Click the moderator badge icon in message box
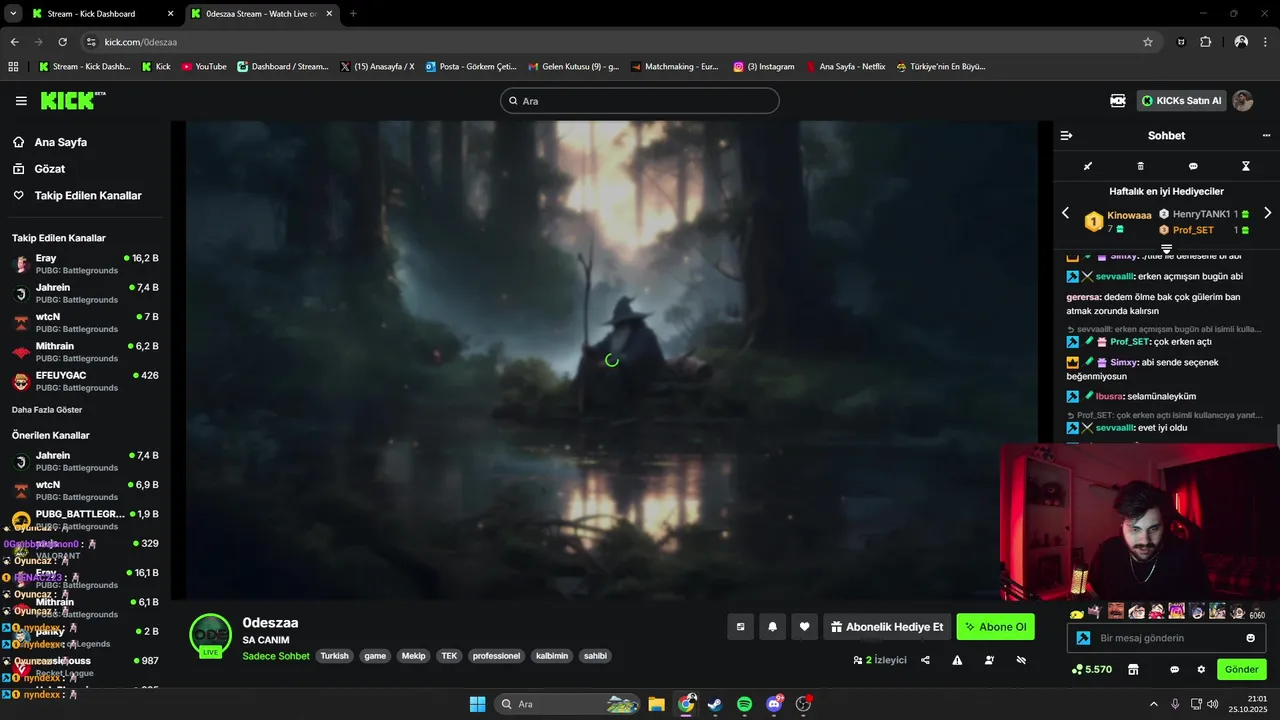Image resolution: width=1280 pixels, height=720 pixels. click(x=1083, y=638)
